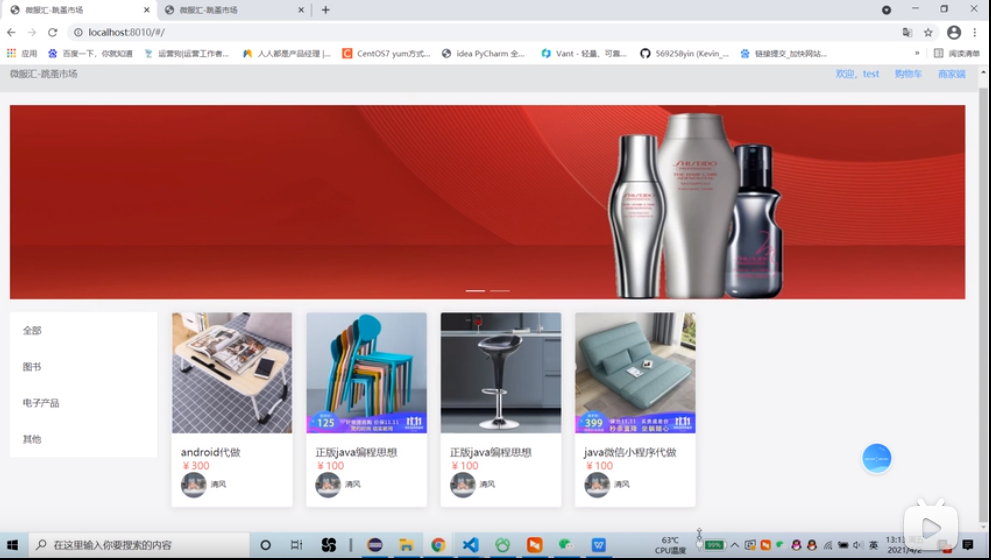
Task: Close the second 微服汇-跳蚤市场 tab
Action: (301, 10)
